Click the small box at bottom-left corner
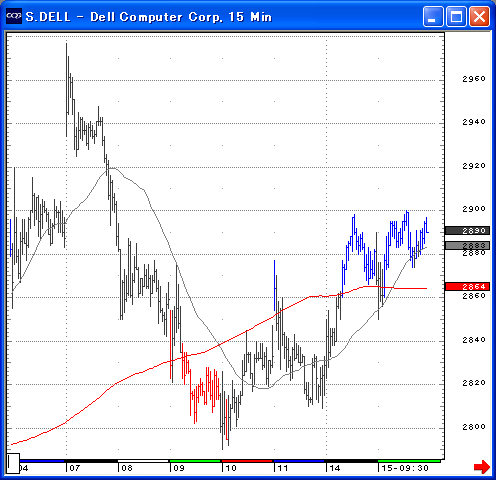496x480 pixels. point(13,463)
